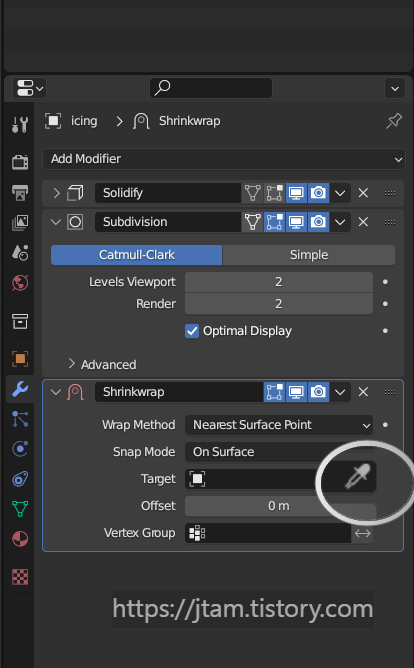Open the Wrap Method dropdown
414x668 pixels.
click(x=279, y=425)
